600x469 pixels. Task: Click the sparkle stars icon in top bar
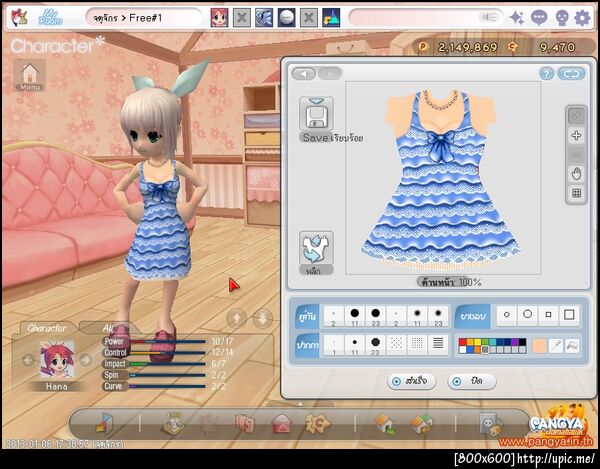[517, 18]
